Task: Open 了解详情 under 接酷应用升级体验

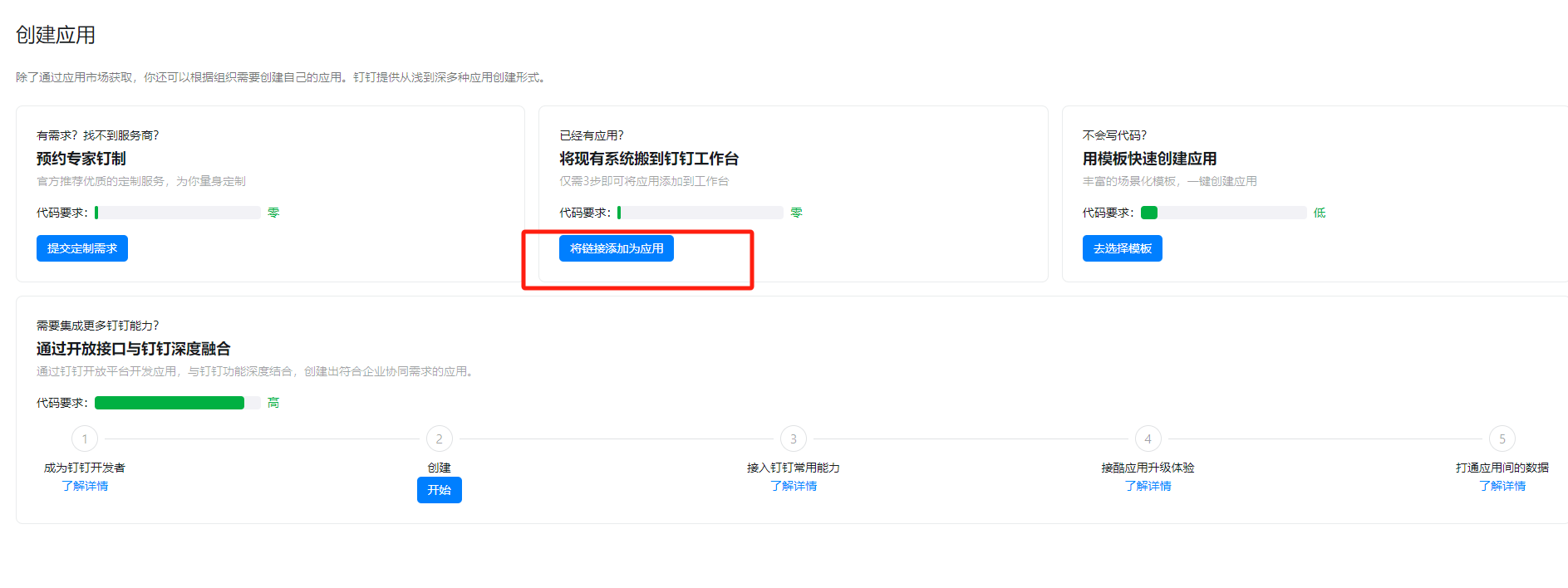Action: 1148,486
